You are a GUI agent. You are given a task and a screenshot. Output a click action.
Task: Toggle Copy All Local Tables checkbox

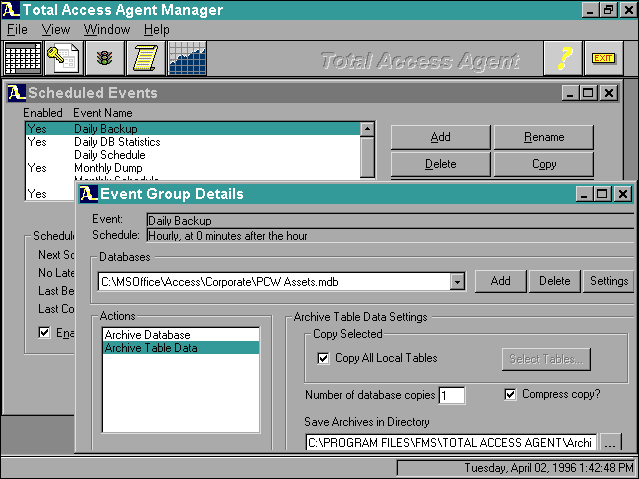323,358
